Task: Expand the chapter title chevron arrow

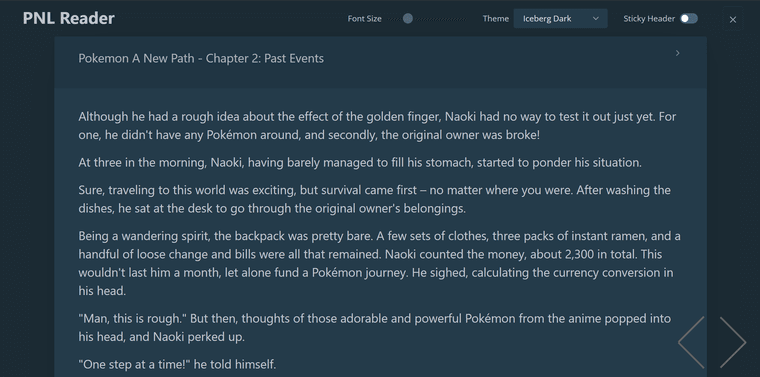Action: 678,53
